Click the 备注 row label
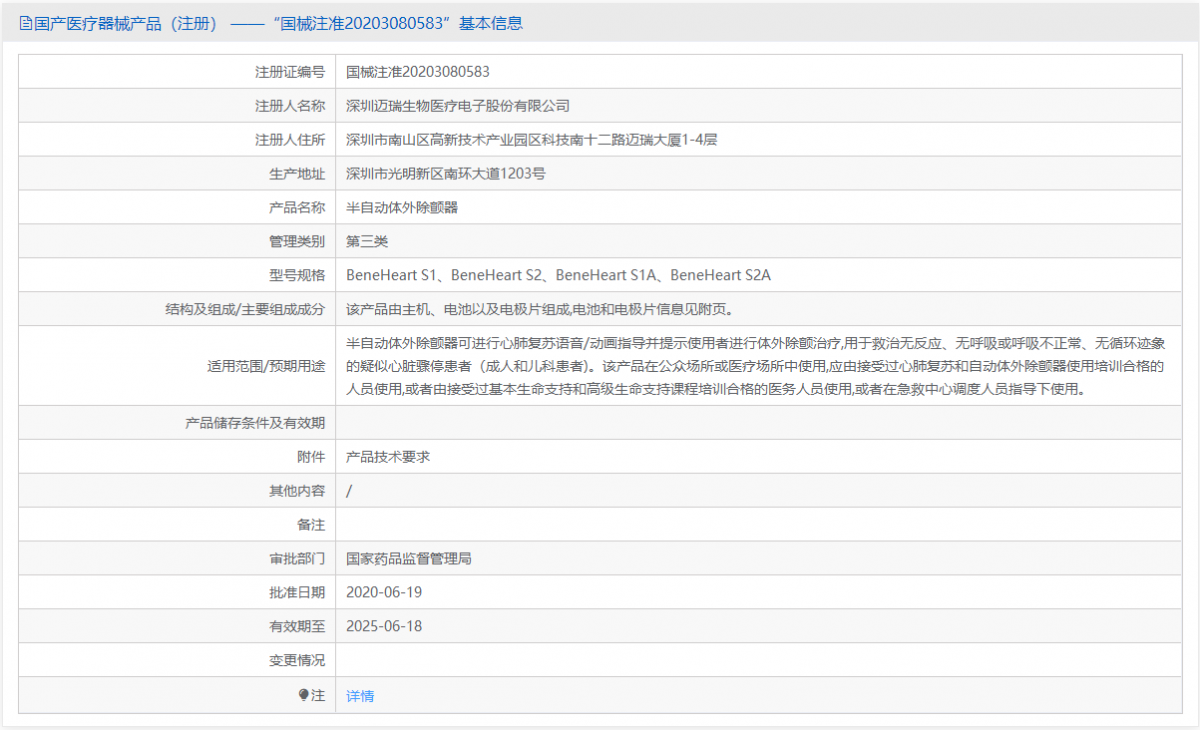This screenshot has width=1200, height=730. [311, 525]
